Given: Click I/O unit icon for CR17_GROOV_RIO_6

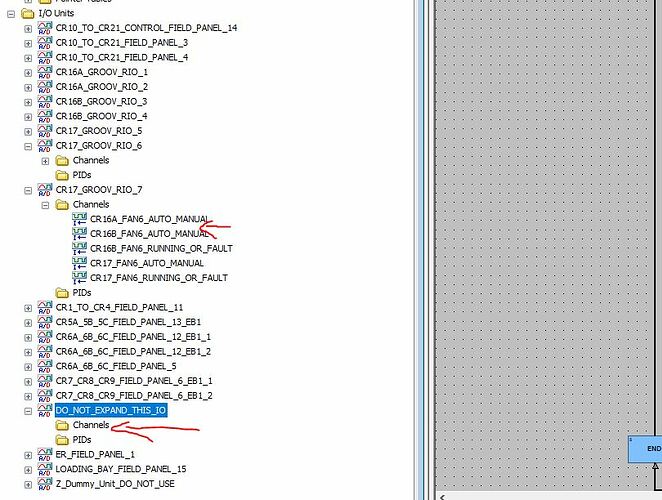Looking at the screenshot, I should pos(45,145).
